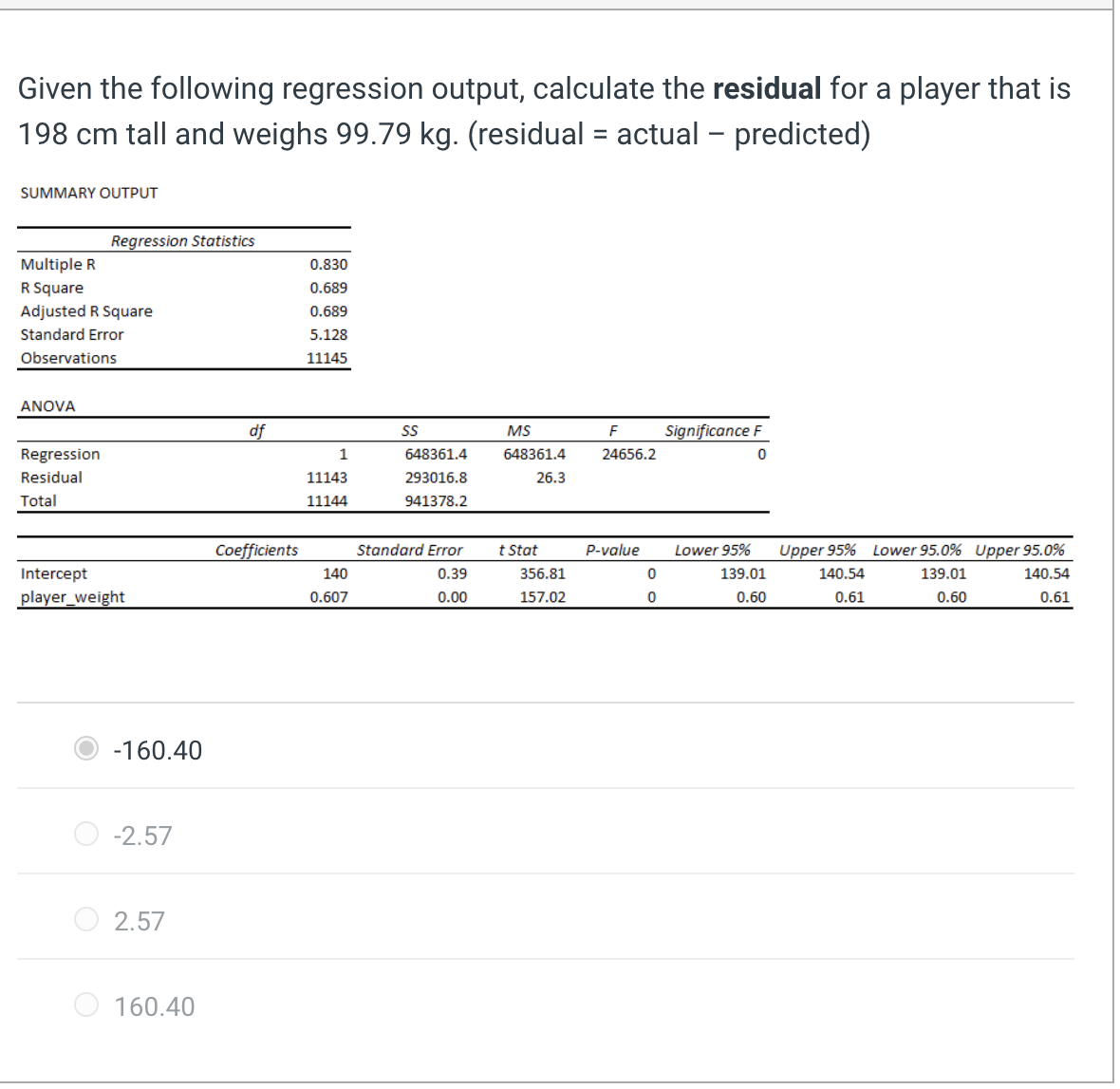Click the Standard Error value 5.128
Screen dimensions: 1120x1089
click(331, 334)
